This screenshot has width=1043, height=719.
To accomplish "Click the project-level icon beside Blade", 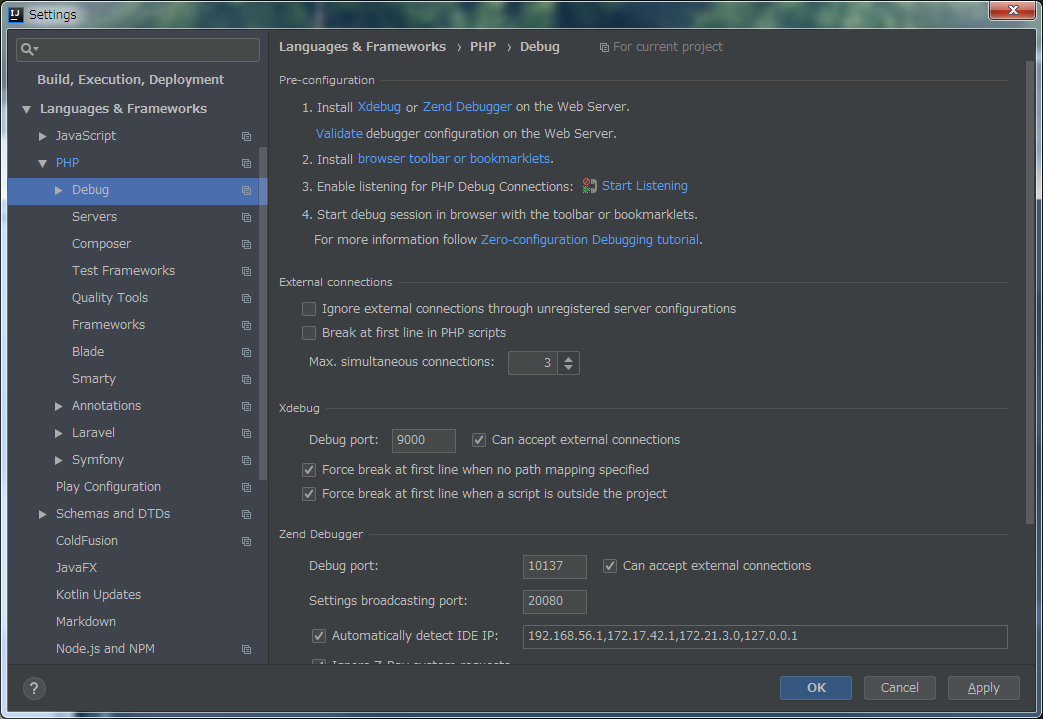I will click(x=246, y=353).
